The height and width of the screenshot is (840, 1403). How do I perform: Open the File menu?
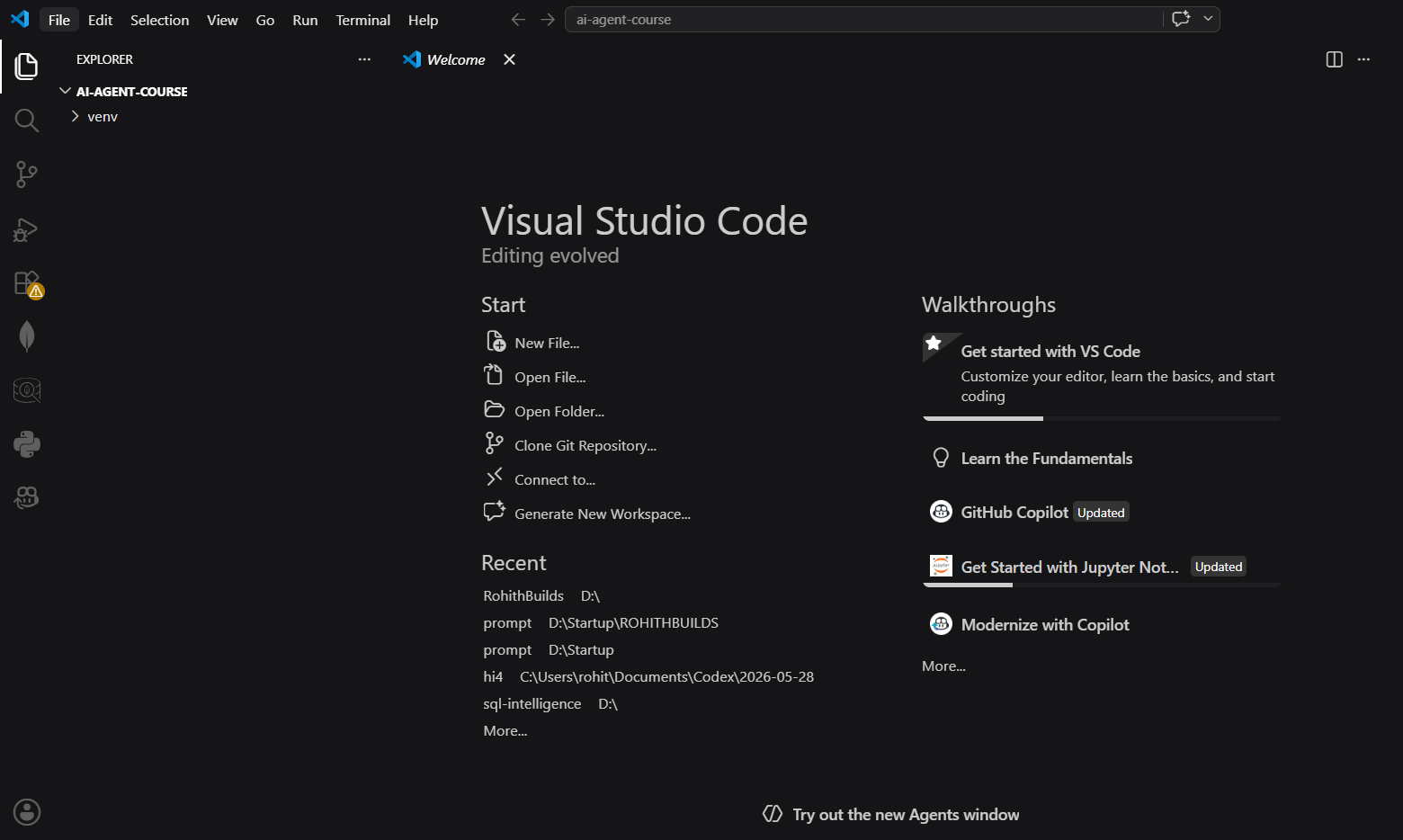(59, 20)
